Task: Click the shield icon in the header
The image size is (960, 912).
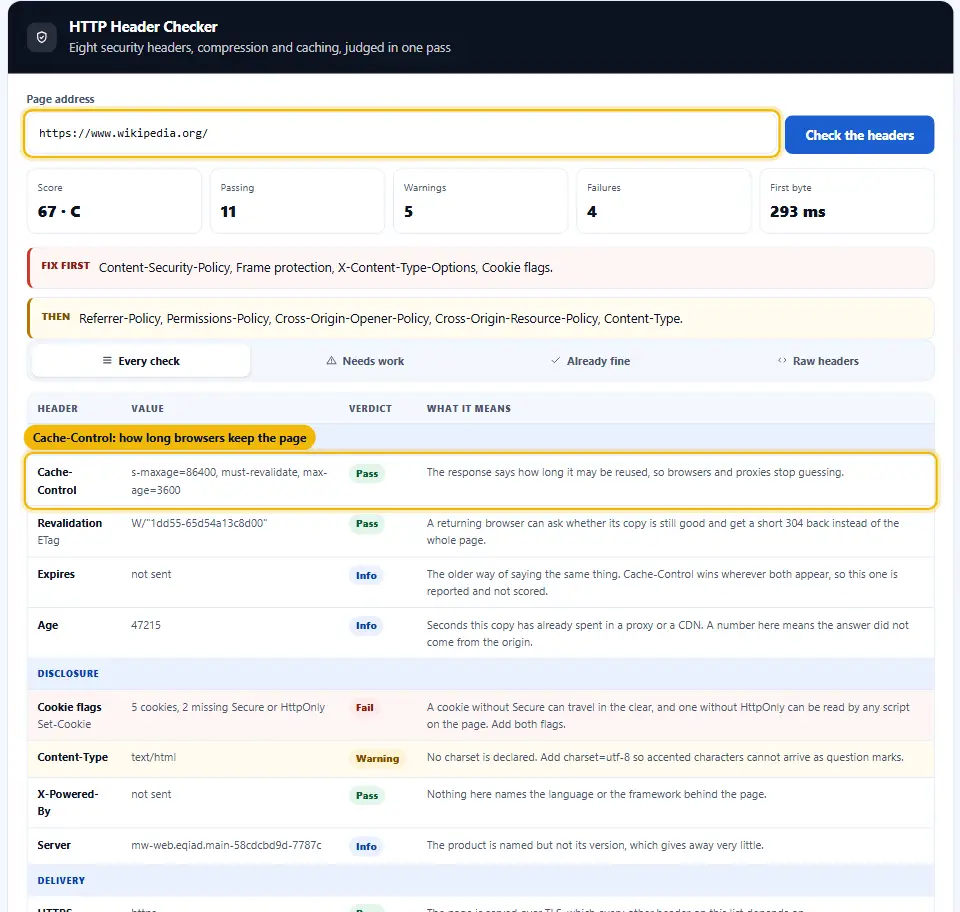Action: point(42,37)
